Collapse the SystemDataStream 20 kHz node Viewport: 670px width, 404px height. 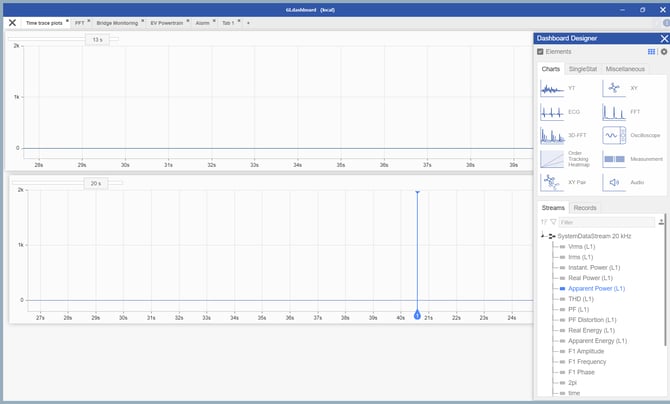[x=542, y=236]
